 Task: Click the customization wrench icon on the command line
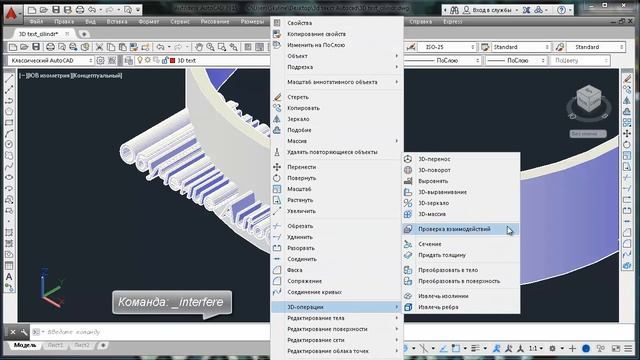click(24, 332)
